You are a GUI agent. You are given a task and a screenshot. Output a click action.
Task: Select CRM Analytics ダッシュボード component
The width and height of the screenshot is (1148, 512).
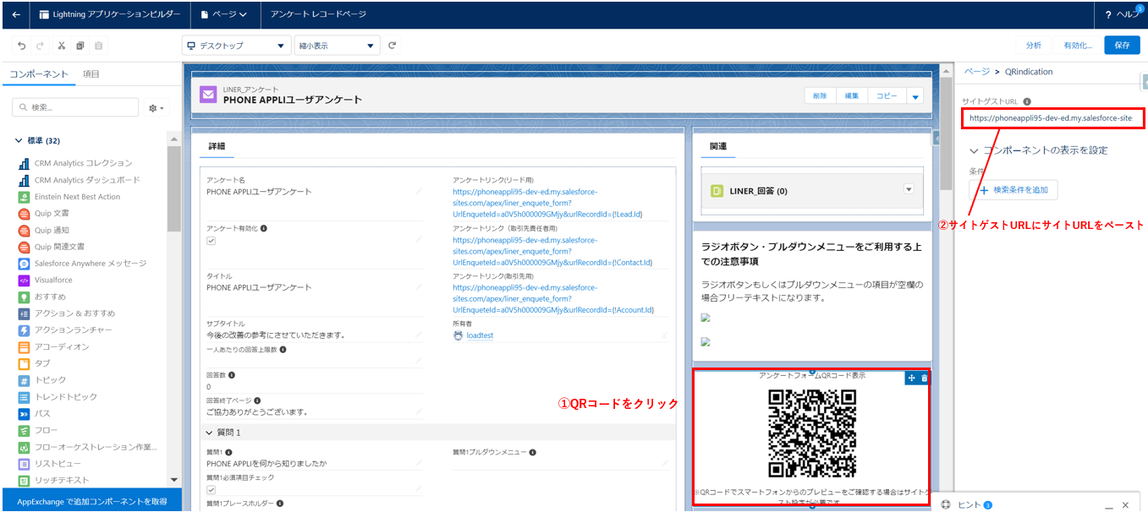pos(86,179)
